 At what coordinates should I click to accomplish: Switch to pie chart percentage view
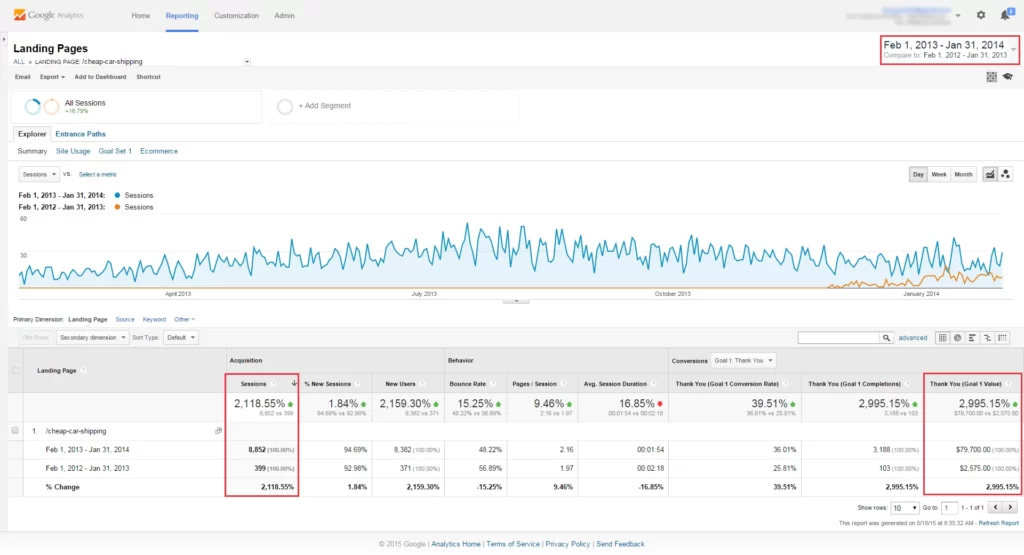tap(957, 338)
